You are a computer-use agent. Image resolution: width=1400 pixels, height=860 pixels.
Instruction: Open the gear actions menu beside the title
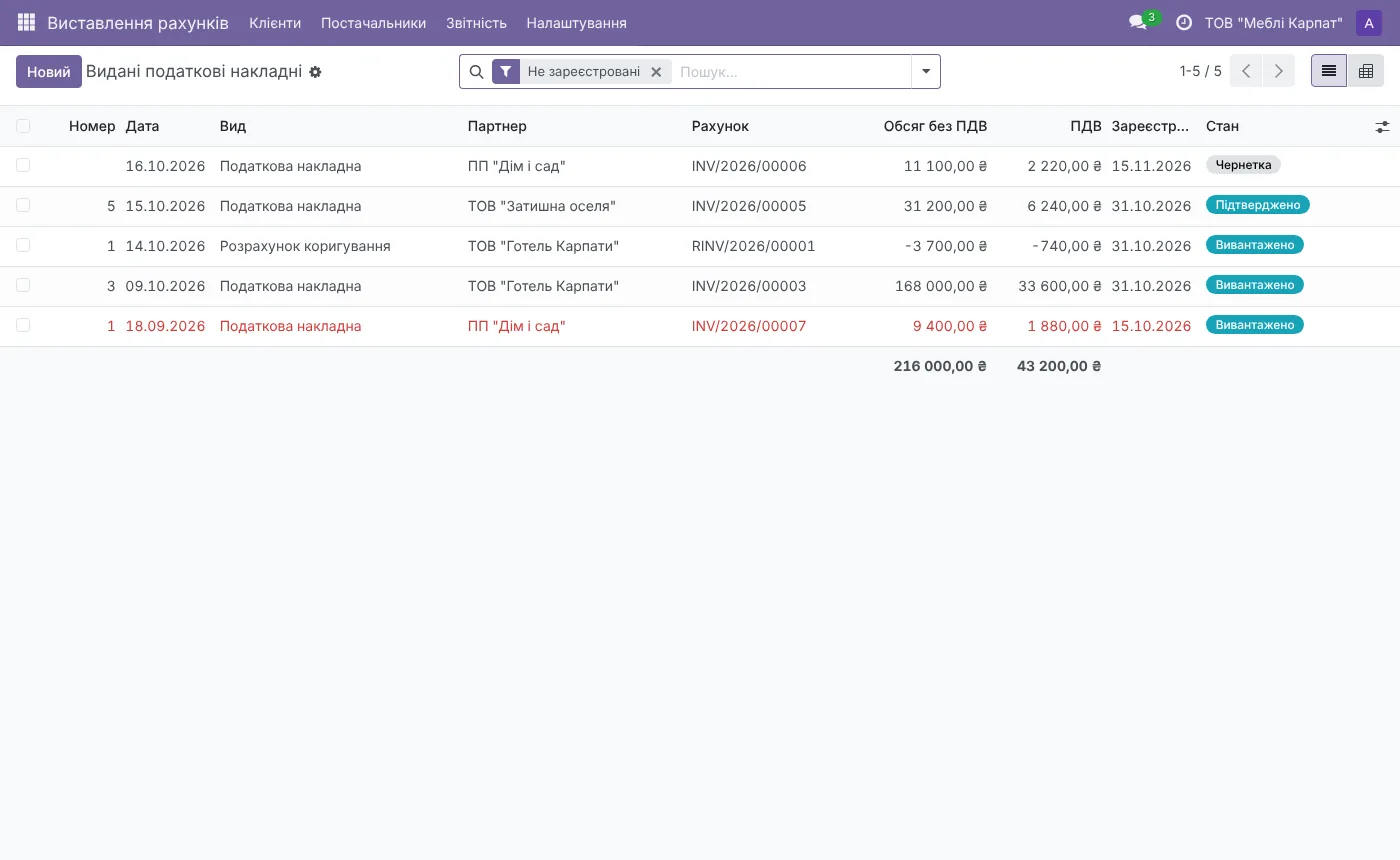click(315, 72)
